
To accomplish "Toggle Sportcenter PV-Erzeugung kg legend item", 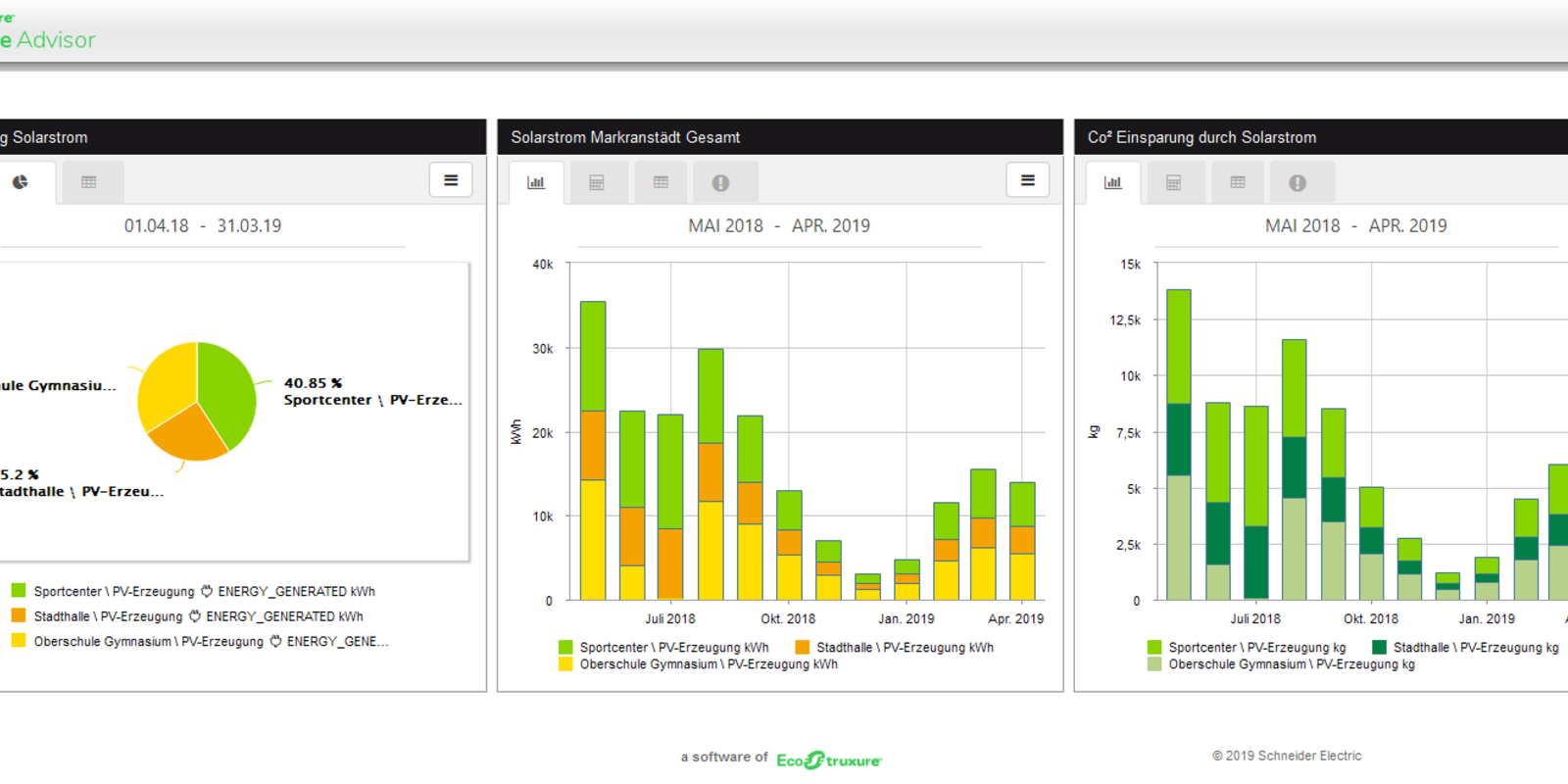I will (1247, 648).
